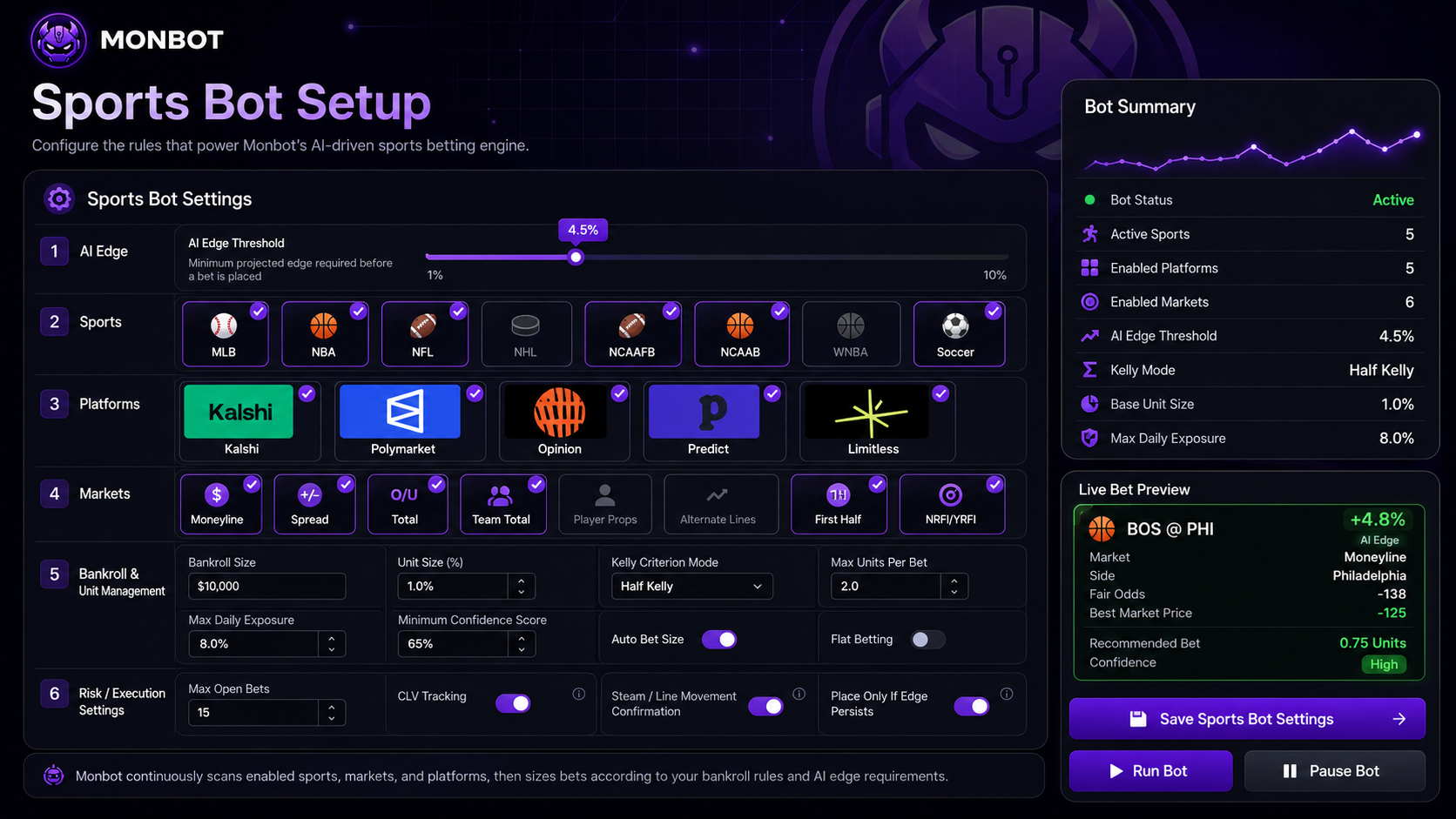Click the Pause Bot button

tap(1334, 771)
